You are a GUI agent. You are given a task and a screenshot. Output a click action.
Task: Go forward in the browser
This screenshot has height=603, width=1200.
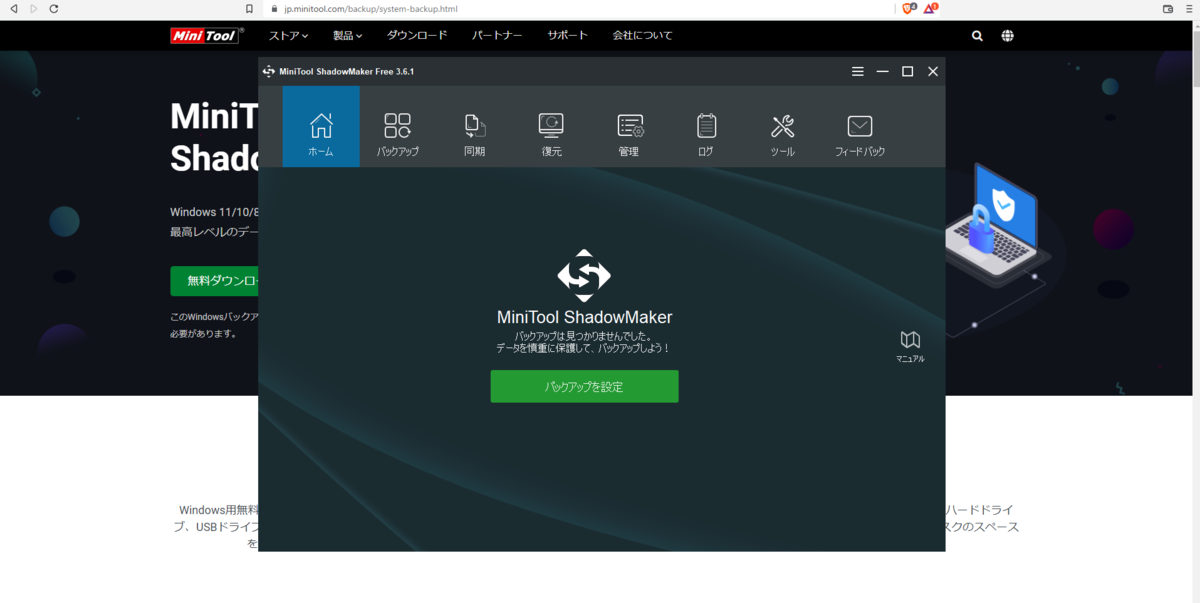point(33,8)
